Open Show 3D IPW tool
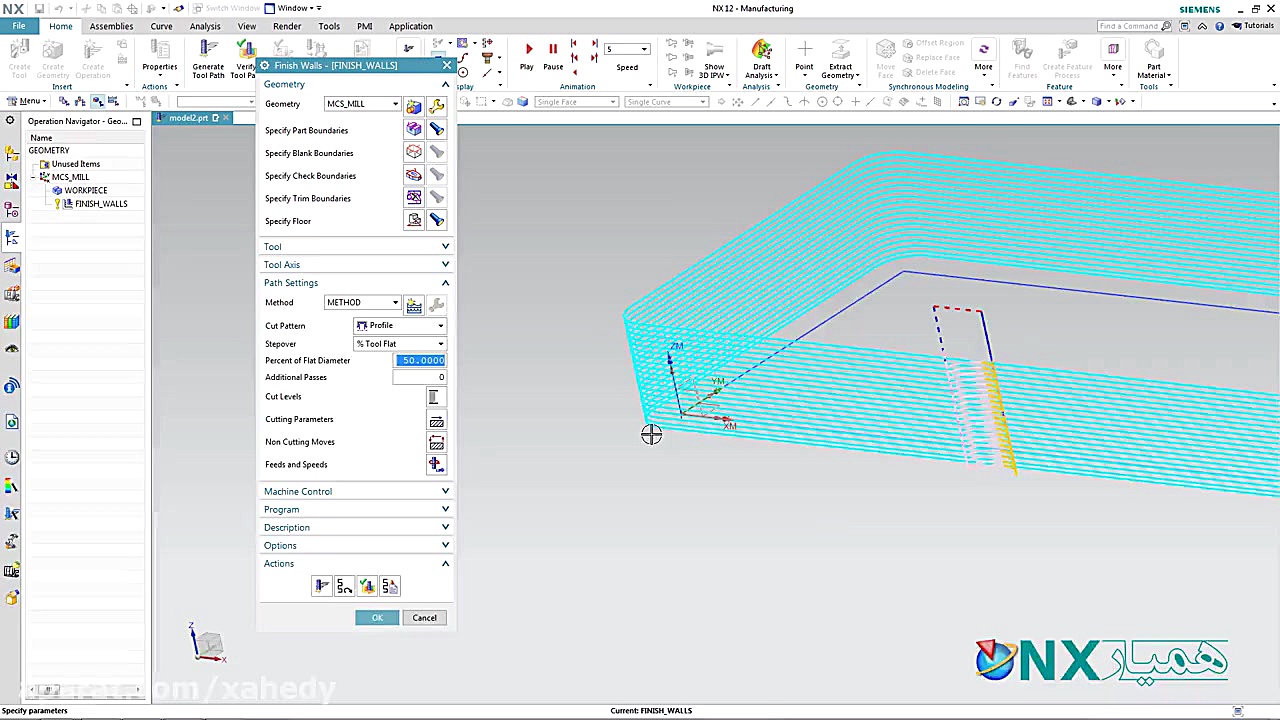The height and width of the screenshot is (720, 1280). coord(714,58)
